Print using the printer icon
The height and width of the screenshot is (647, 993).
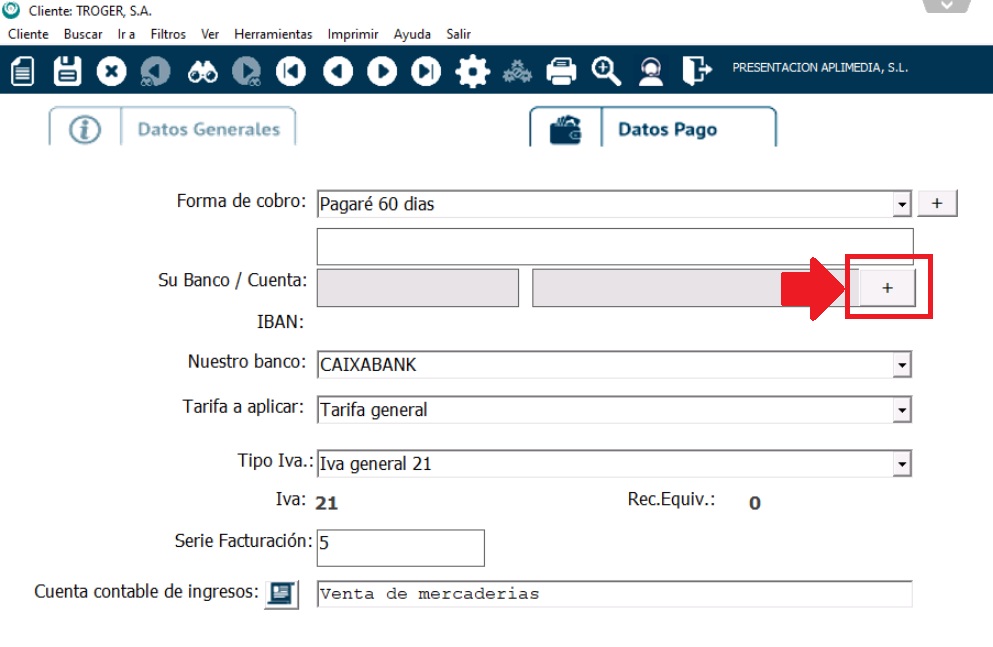pyautogui.click(x=561, y=71)
